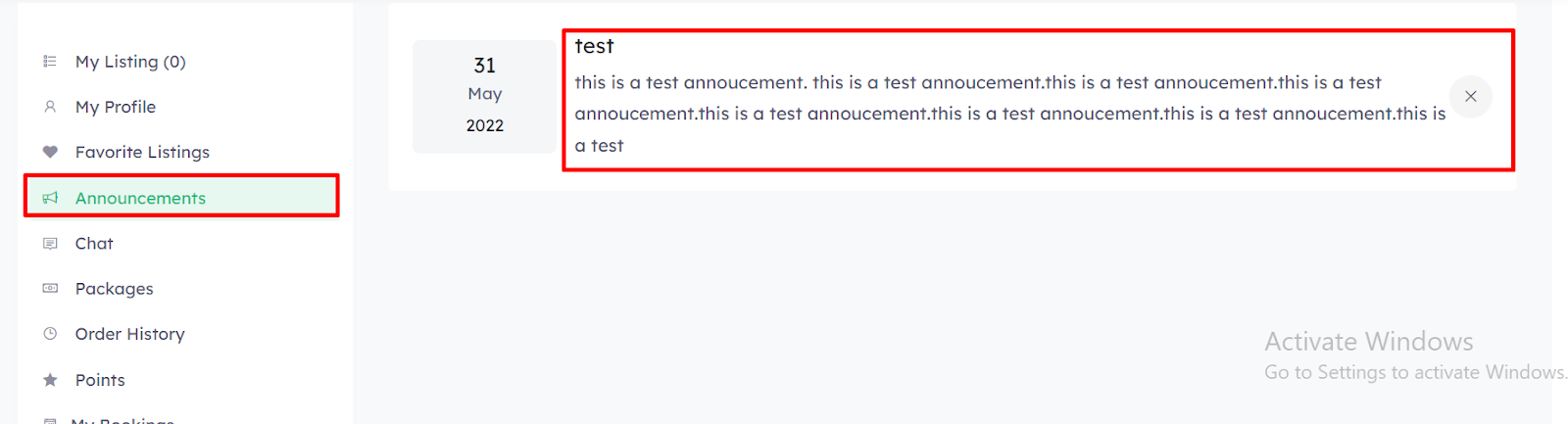
Task: Dismiss the test announcement with X
Action: coord(1470,96)
